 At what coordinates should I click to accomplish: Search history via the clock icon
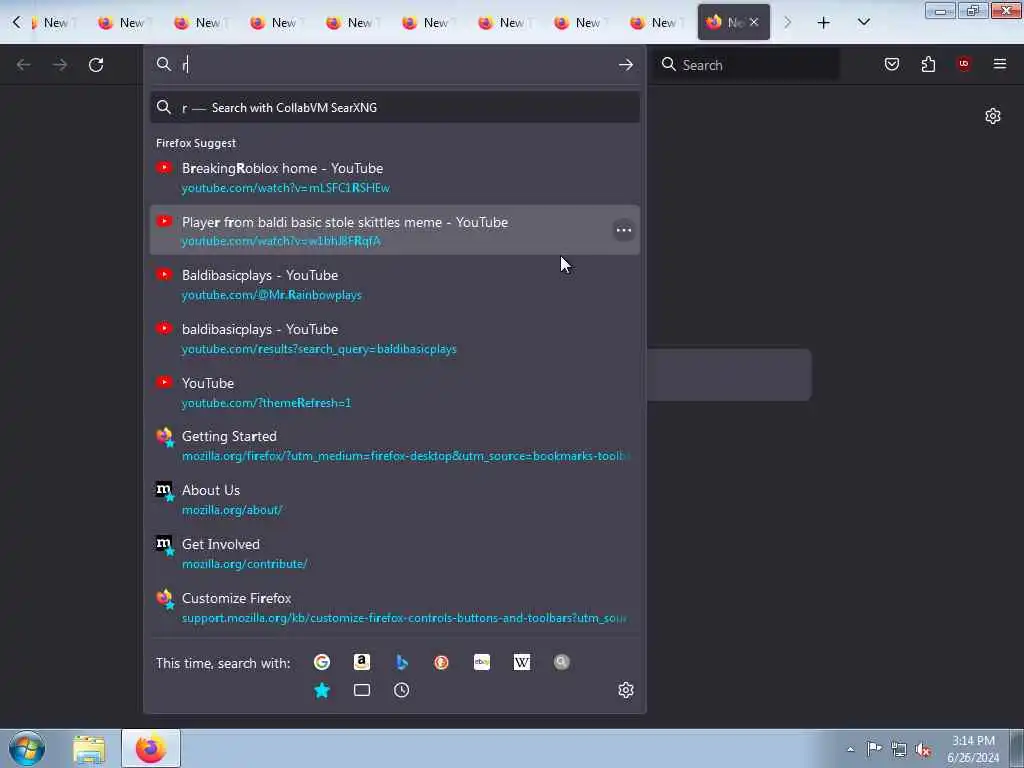point(402,690)
